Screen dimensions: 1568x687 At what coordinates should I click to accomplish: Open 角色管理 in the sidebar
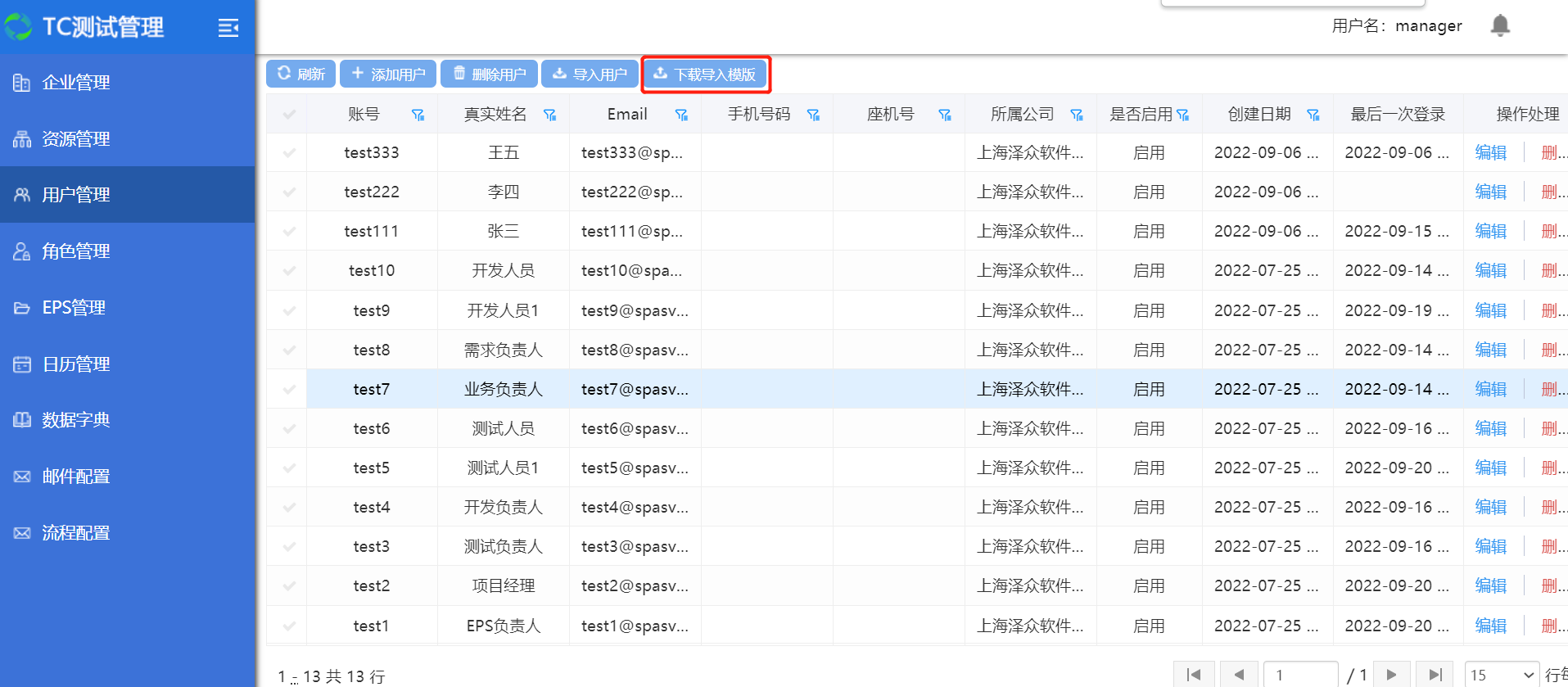click(x=76, y=251)
